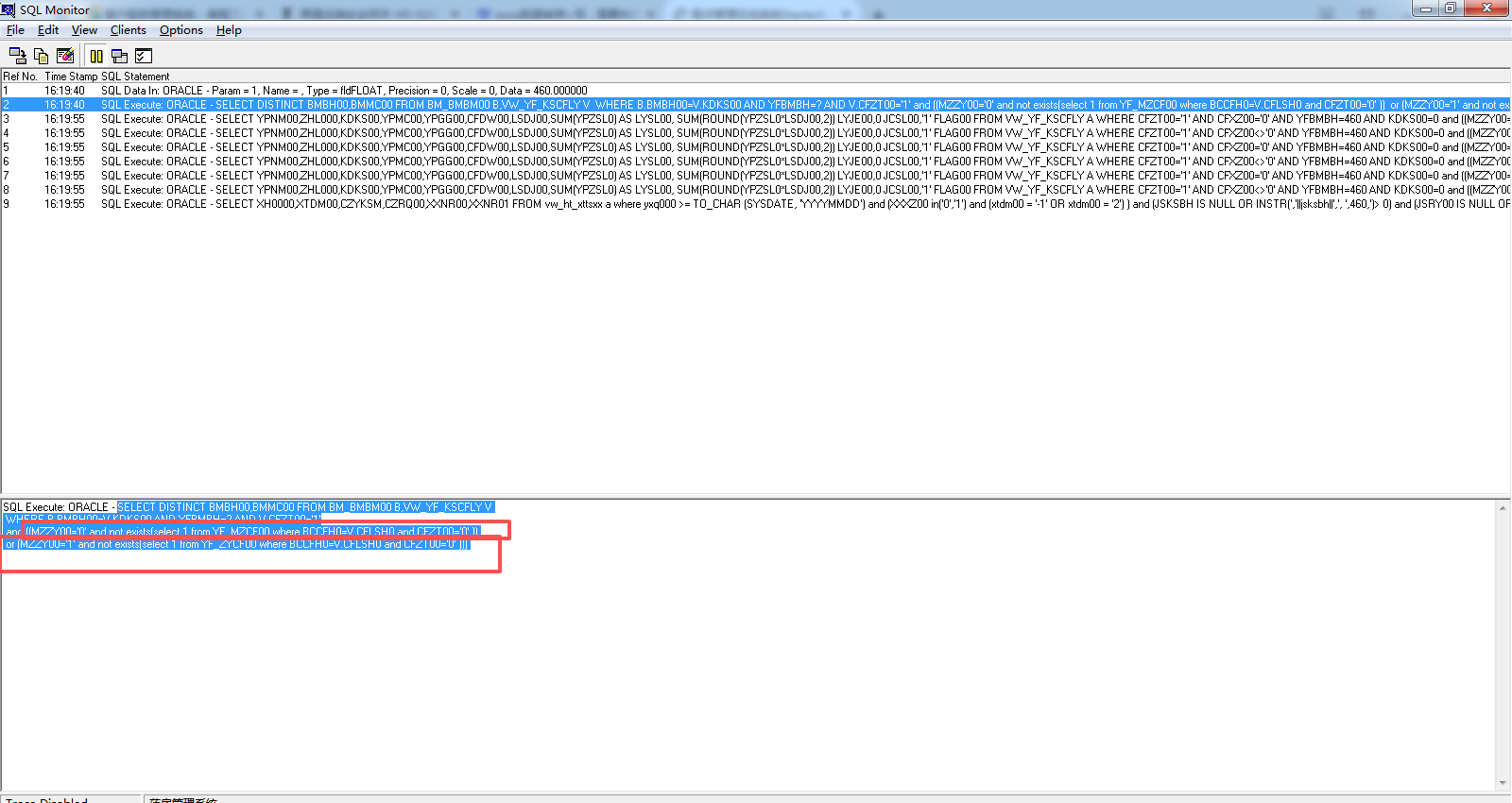The image size is (1512, 803).
Task: Click the SQL Statement column header
Action: [135, 77]
